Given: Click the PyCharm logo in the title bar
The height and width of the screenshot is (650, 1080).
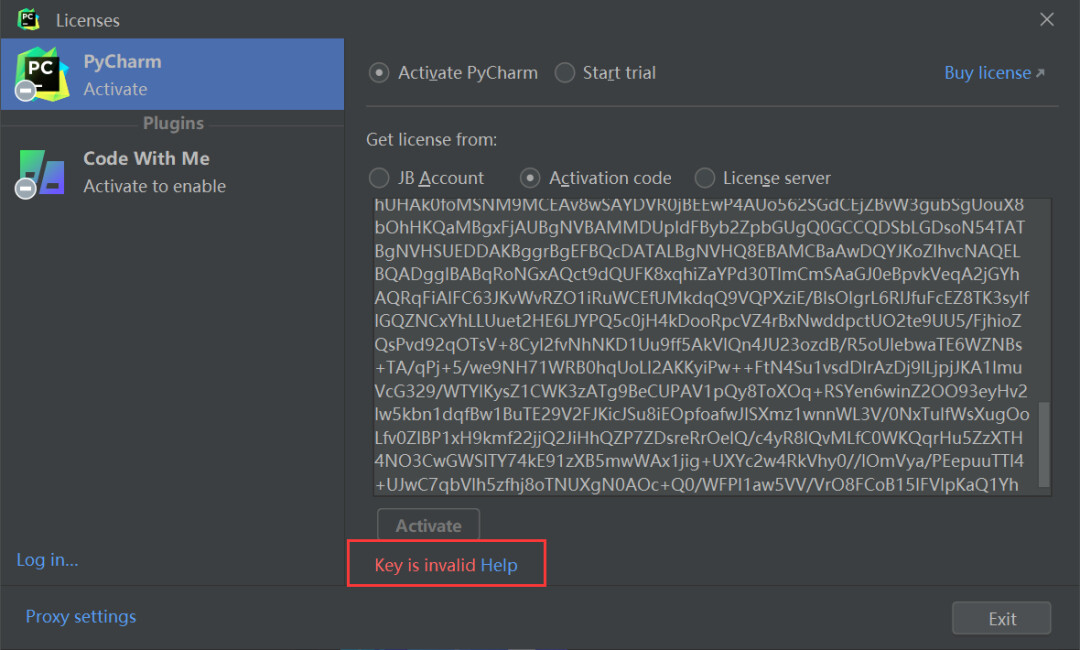Looking at the screenshot, I should tap(28, 19).
